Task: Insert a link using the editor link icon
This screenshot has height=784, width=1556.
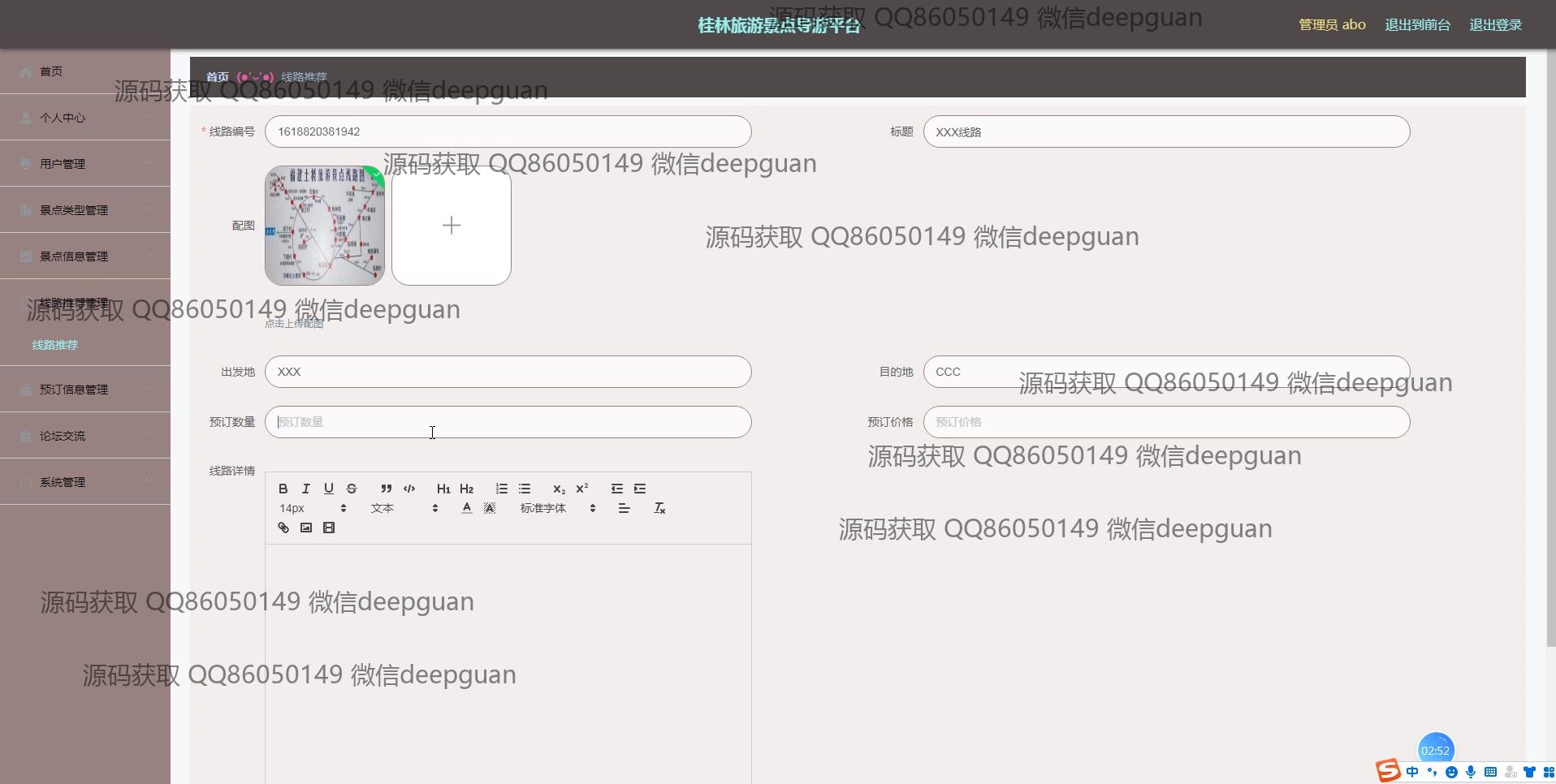Action: pyautogui.click(x=283, y=528)
